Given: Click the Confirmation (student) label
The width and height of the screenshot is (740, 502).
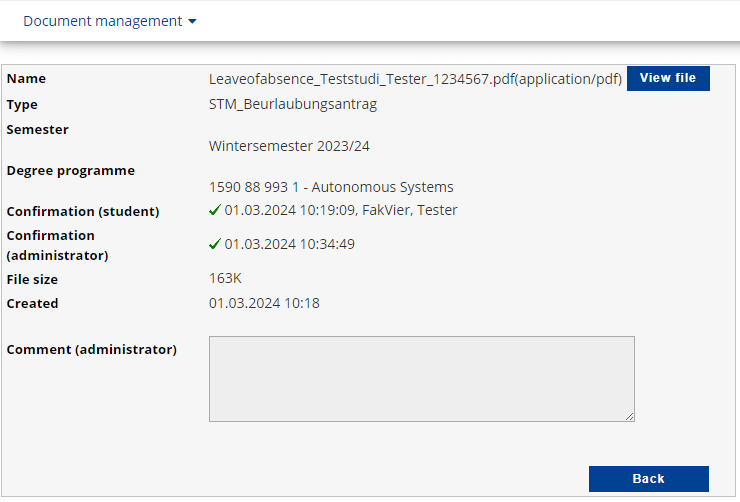Looking at the screenshot, I should coord(83,211).
